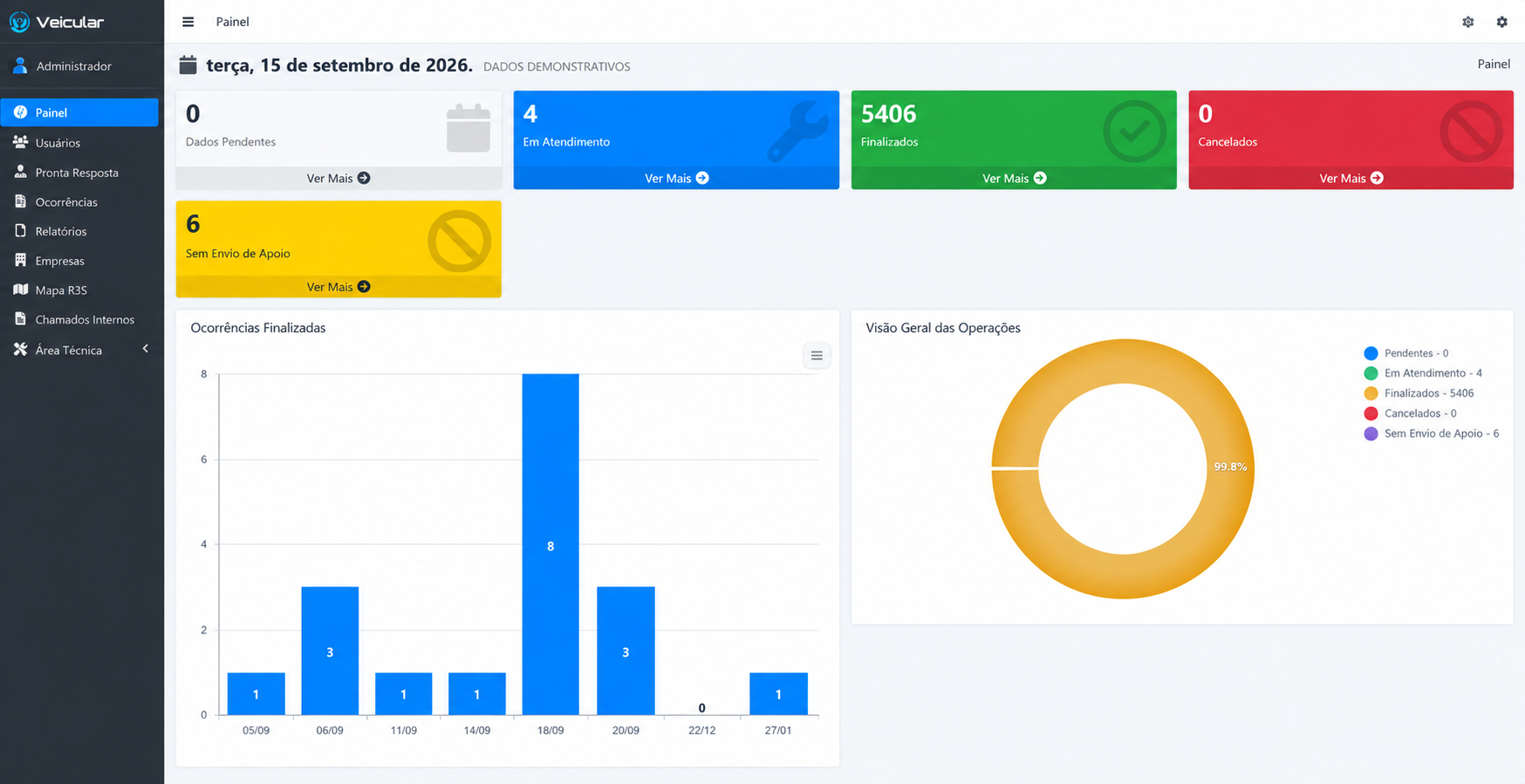
Task: Toggle the Pendentes - 0 legend series
Action: point(1406,353)
